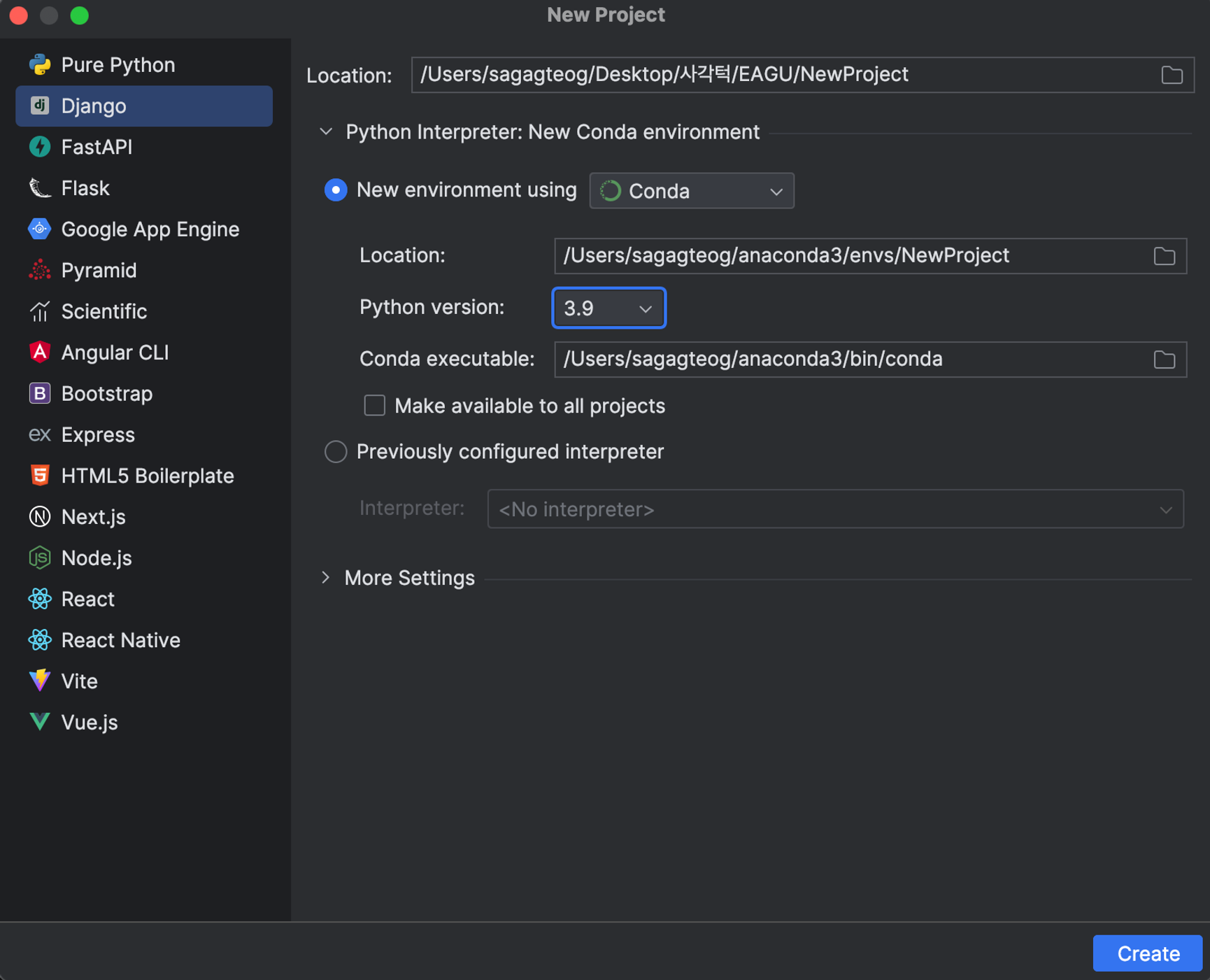Click the Flask project icon
This screenshot has height=980, width=1210.
[x=40, y=188]
